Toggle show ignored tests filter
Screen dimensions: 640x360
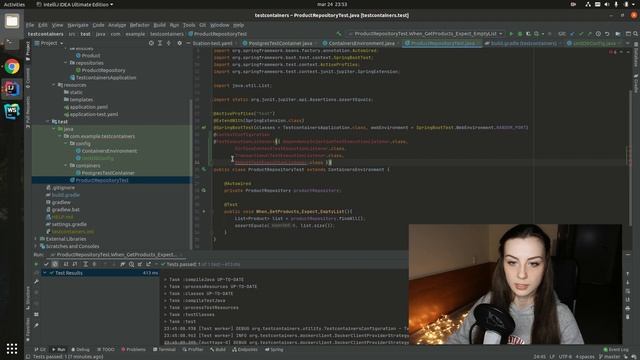(55, 264)
